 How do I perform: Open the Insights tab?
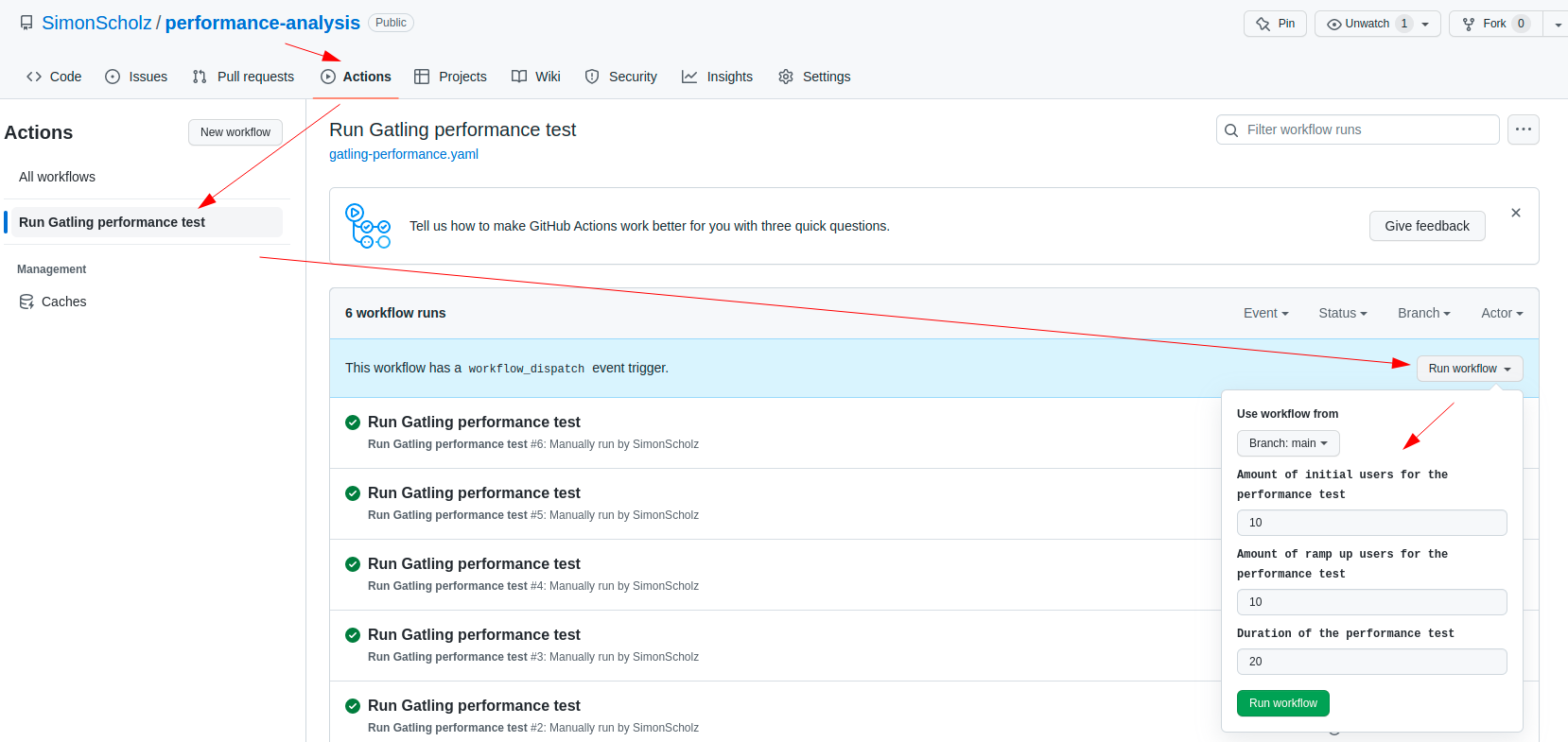tap(718, 77)
